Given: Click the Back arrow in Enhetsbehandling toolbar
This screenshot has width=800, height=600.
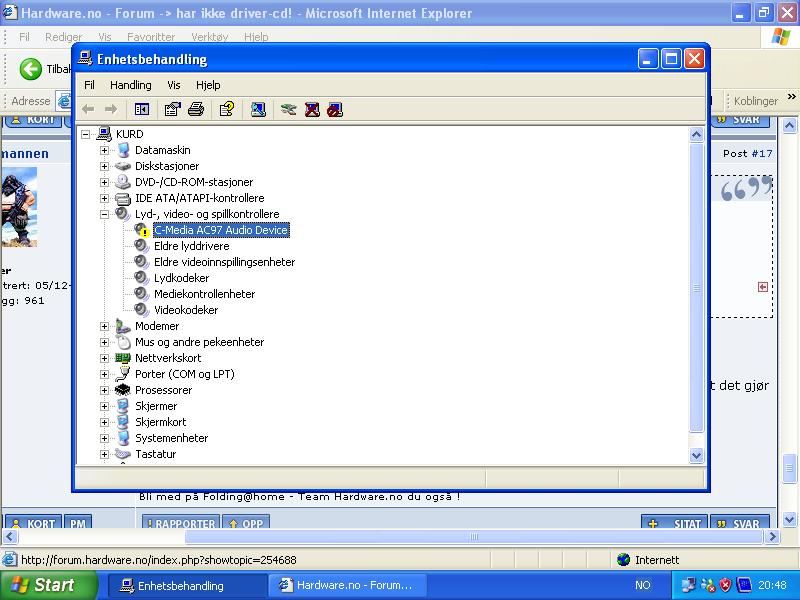Looking at the screenshot, I should pyautogui.click(x=88, y=109).
